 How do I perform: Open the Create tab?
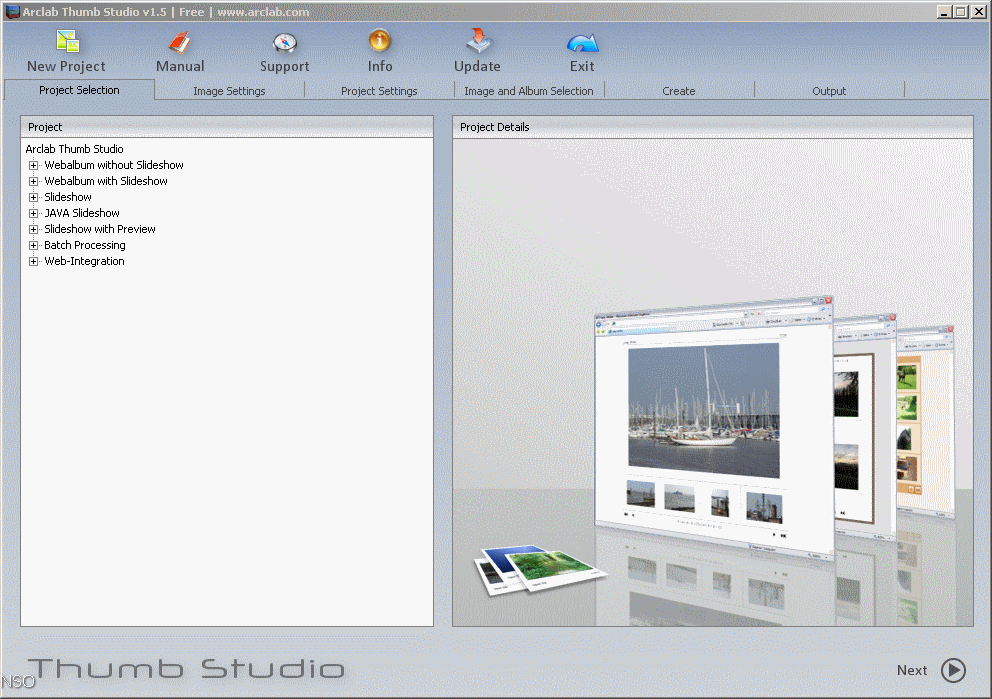tap(679, 91)
